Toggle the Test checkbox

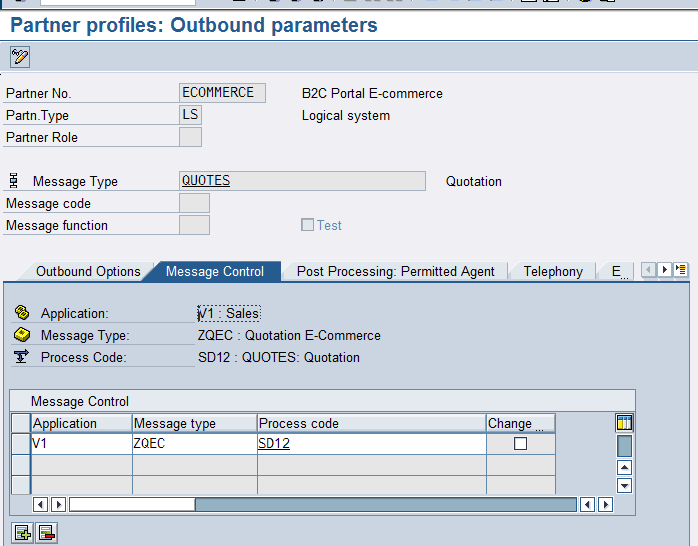pyautogui.click(x=308, y=225)
